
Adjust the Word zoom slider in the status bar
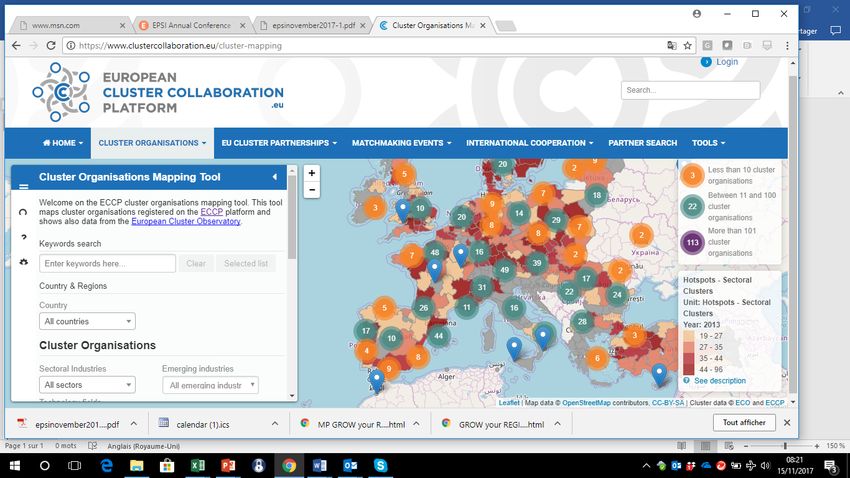click(785, 446)
